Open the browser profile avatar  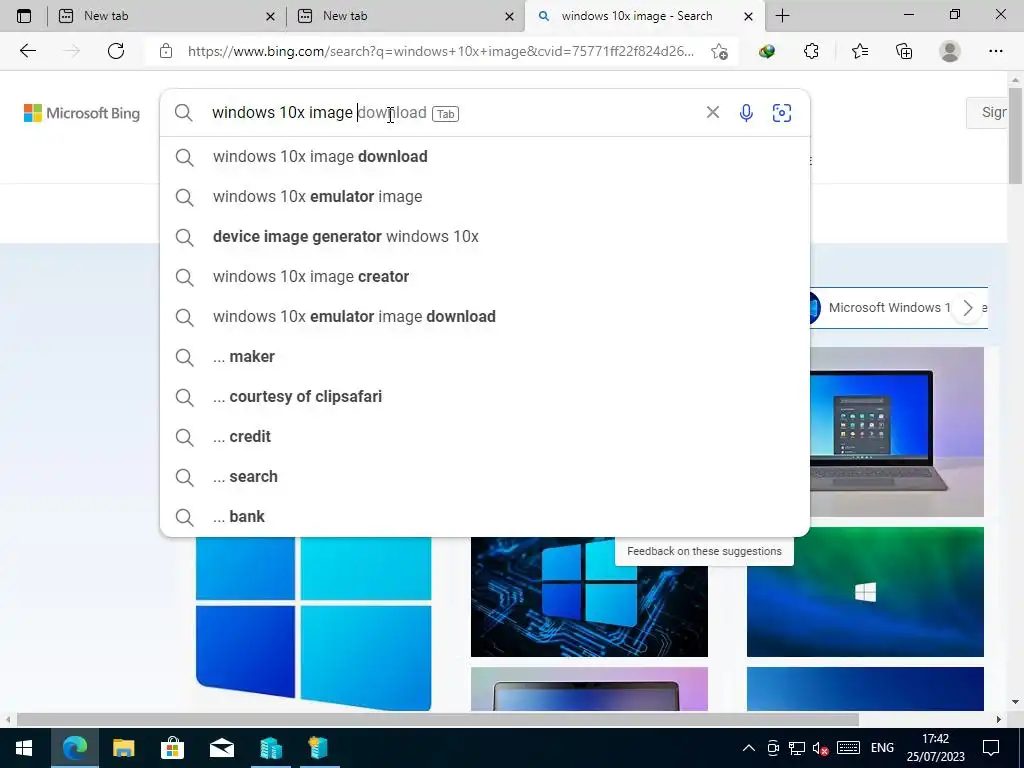[x=950, y=51]
